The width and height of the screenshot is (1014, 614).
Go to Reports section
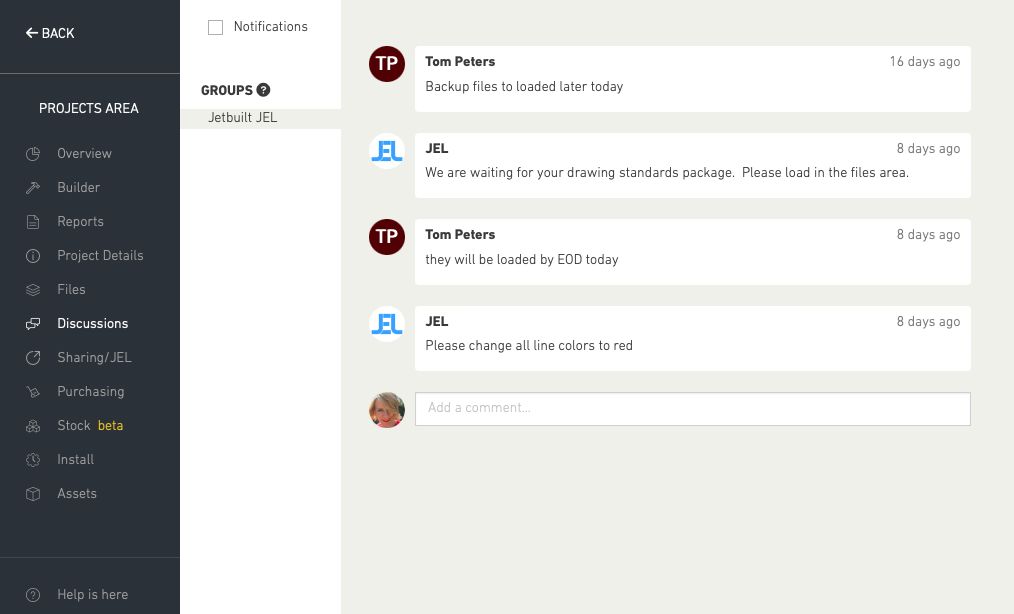[x=80, y=221]
